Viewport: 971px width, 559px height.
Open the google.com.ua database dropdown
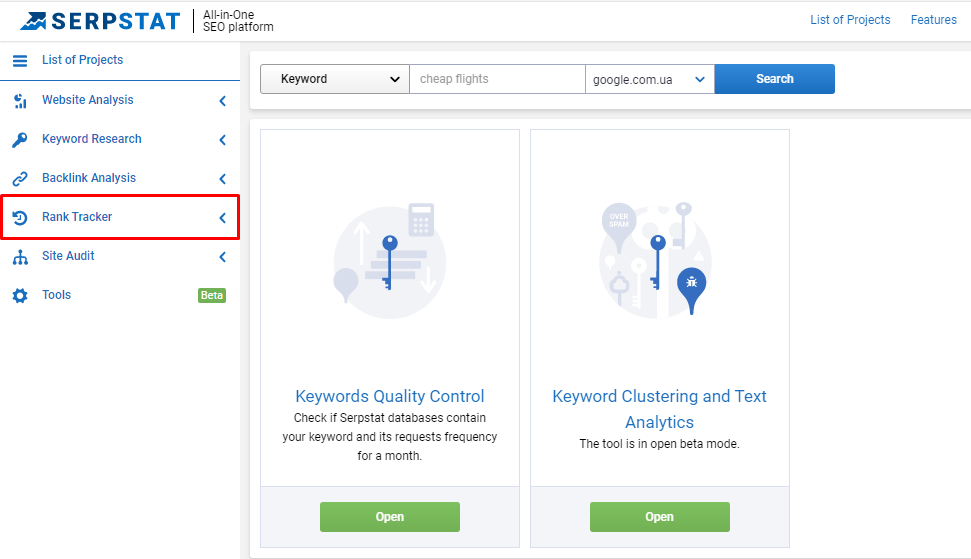pyautogui.click(x=650, y=79)
